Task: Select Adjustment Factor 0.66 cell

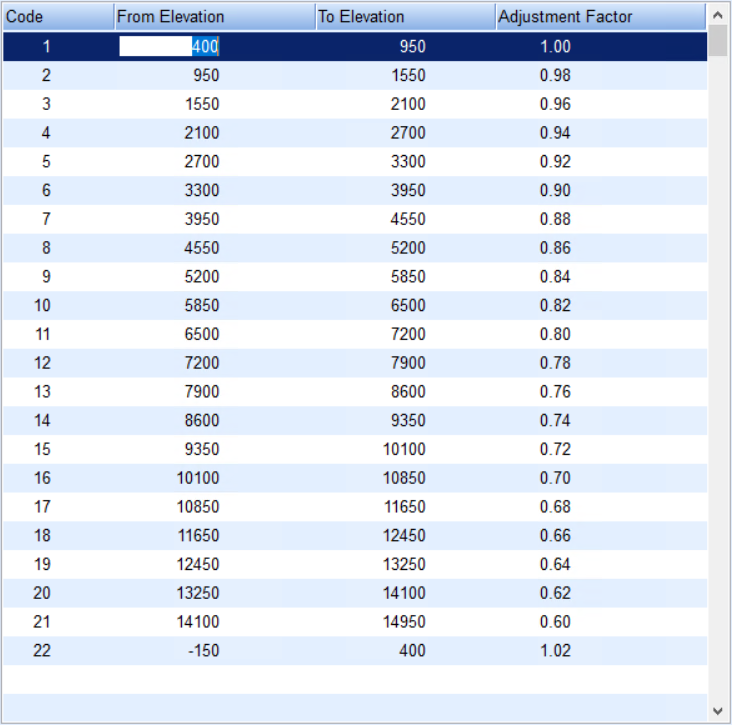Action: point(555,535)
